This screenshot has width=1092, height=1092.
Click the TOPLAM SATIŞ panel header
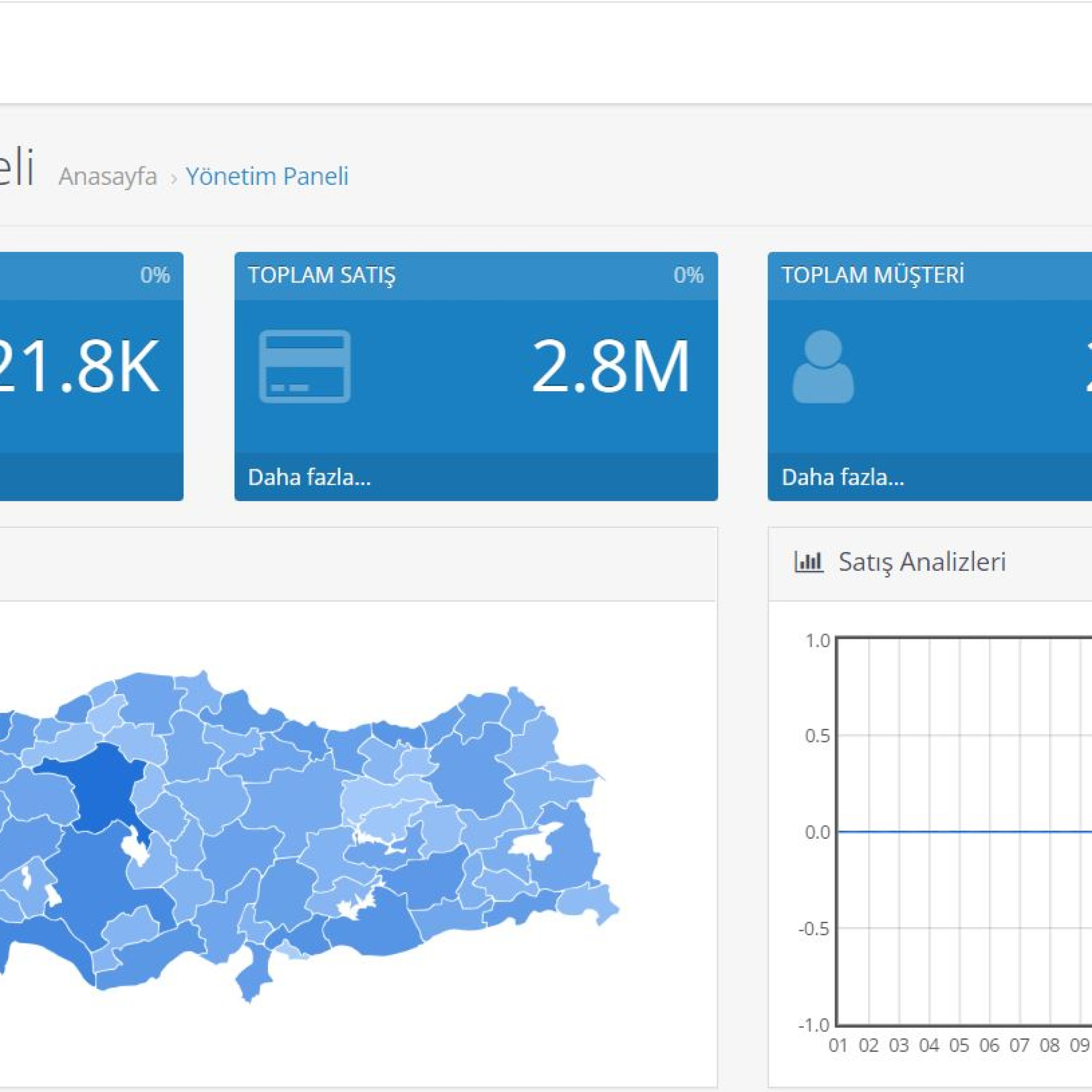coord(323,275)
